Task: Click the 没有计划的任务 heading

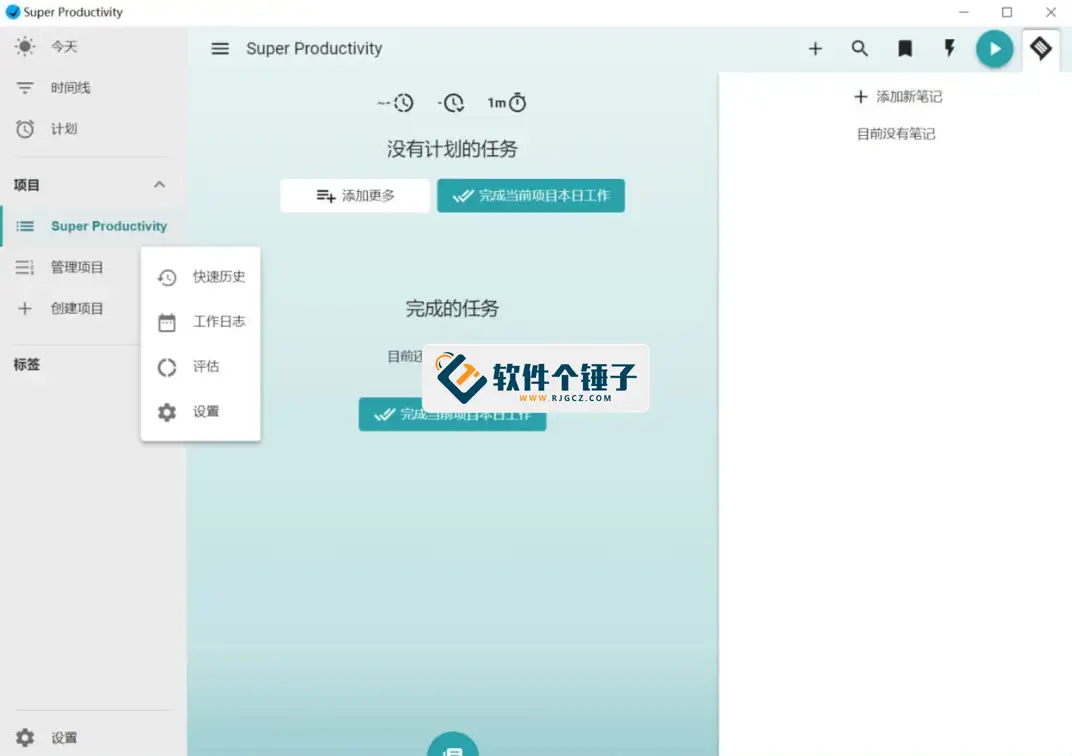Action: 453,149
